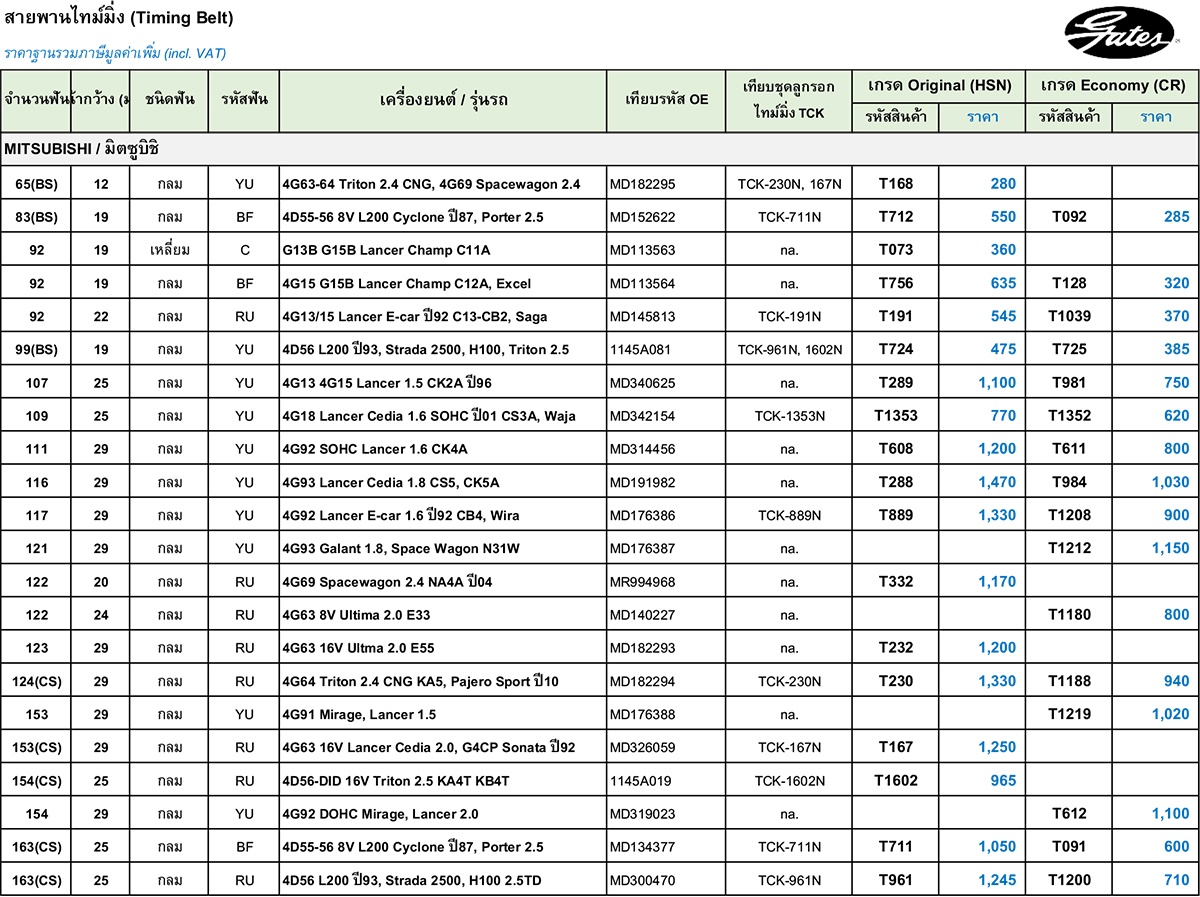
Task: Click TCK-191N timing kit cell
Action: 789,317
